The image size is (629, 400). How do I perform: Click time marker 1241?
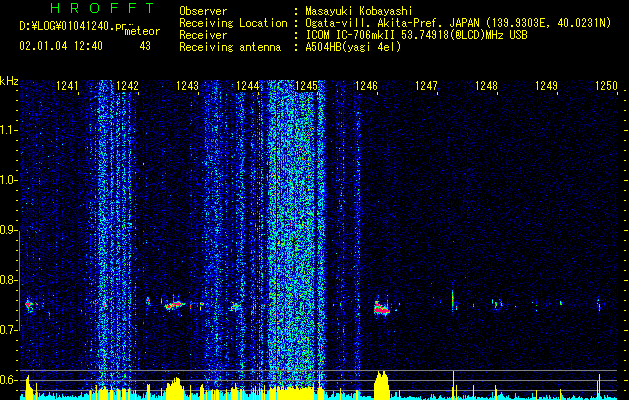click(67, 86)
